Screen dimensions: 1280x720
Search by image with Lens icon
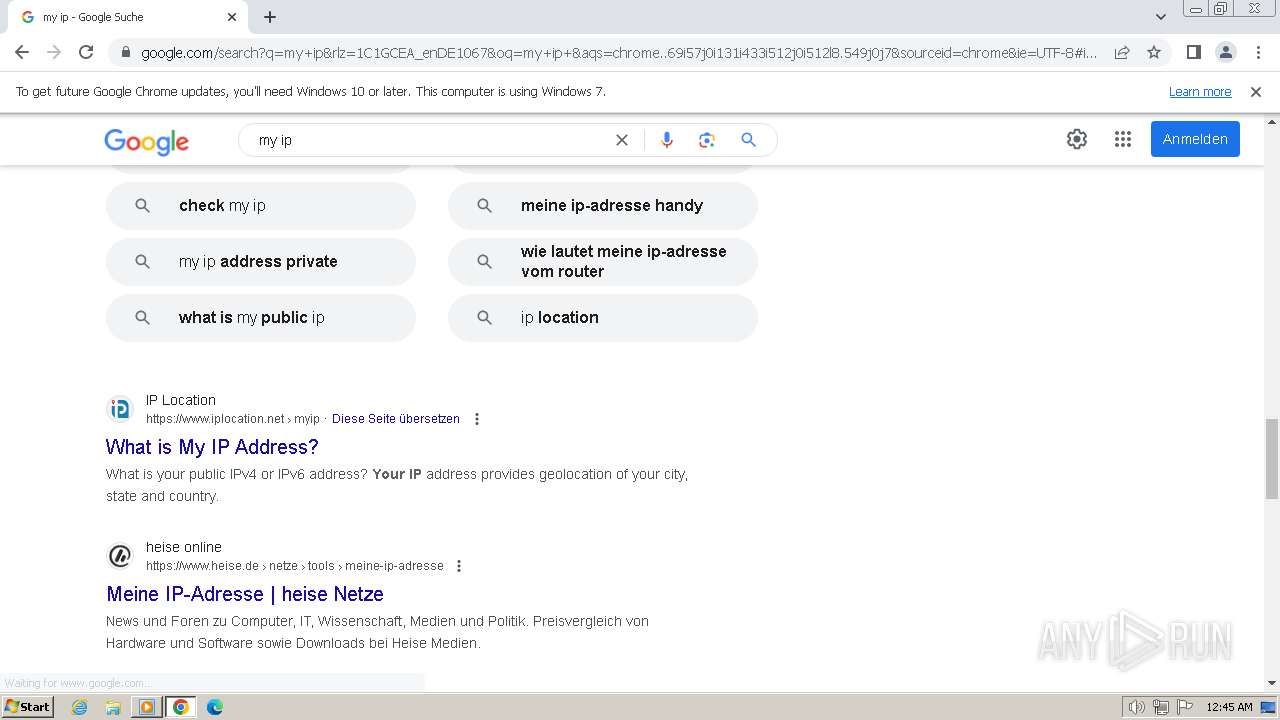[707, 140]
